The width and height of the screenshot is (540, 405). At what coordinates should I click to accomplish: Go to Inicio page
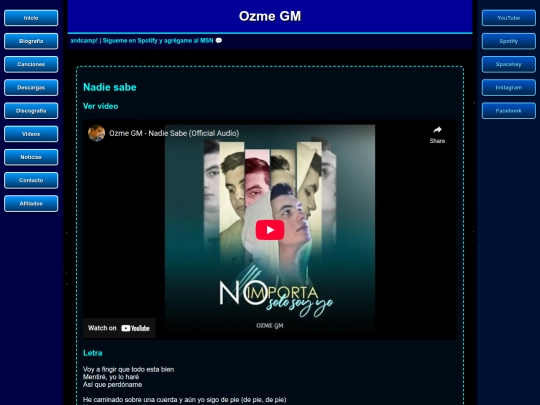pos(31,18)
